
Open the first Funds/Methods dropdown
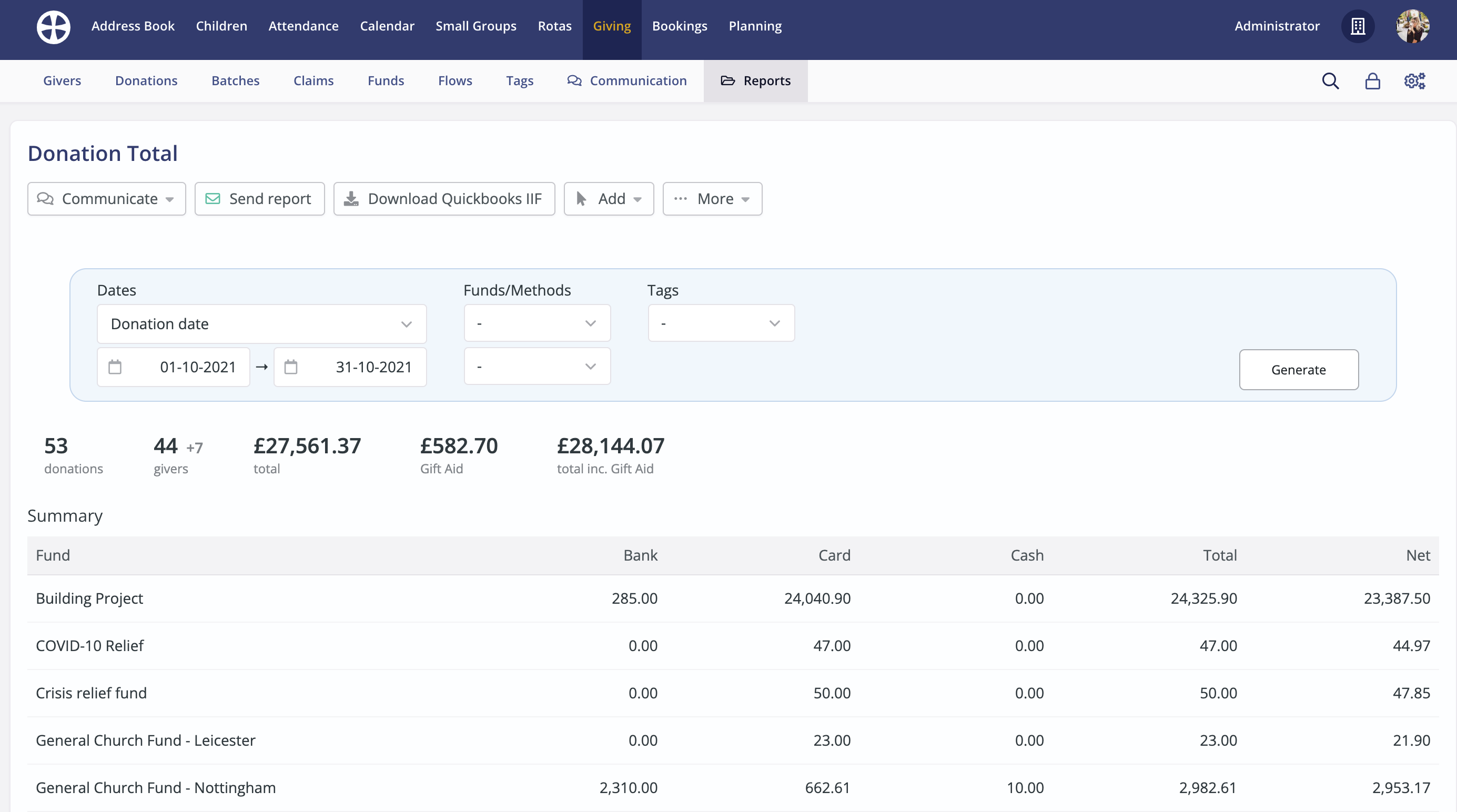[537, 323]
